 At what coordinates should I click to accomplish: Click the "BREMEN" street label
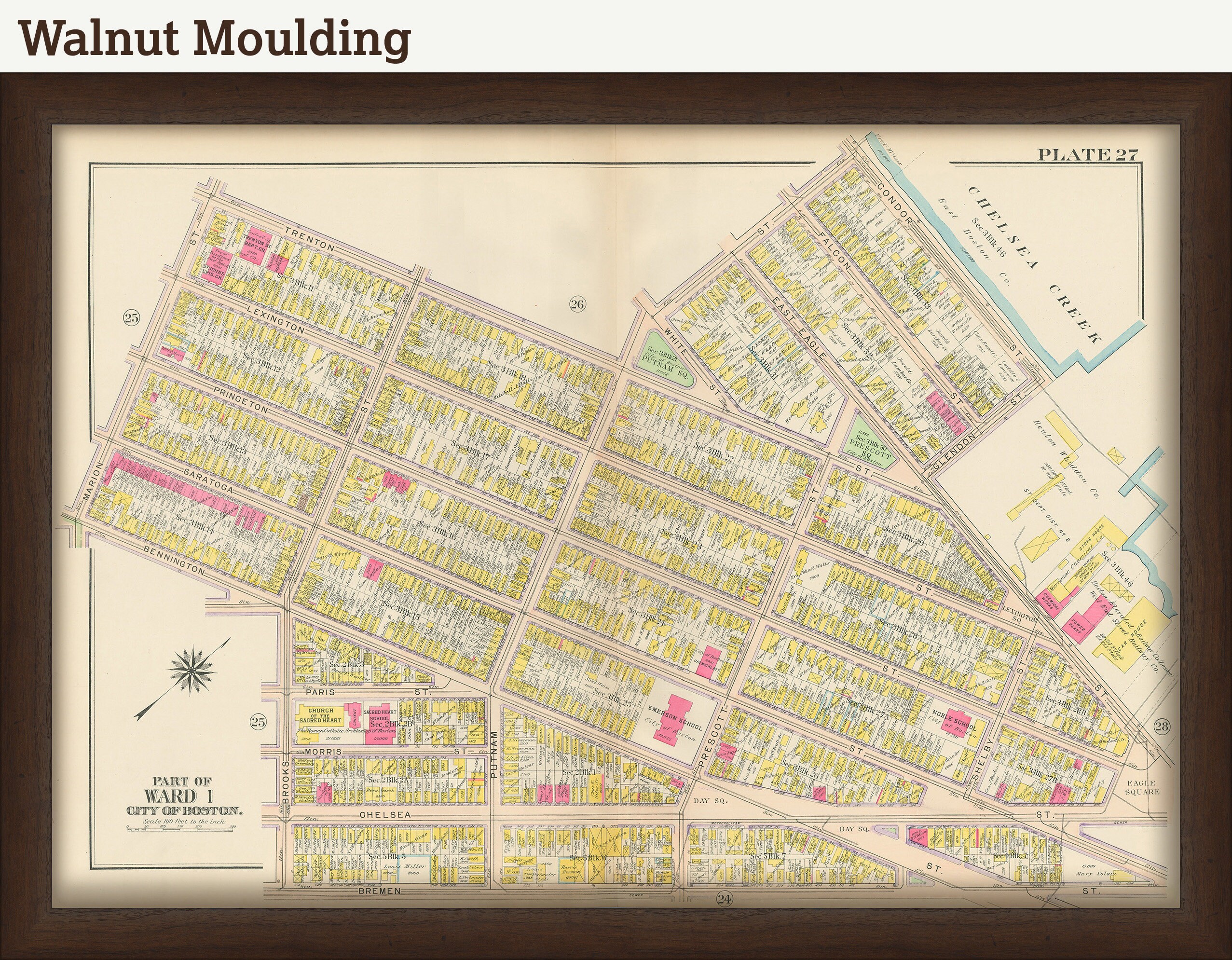tap(380, 890)
